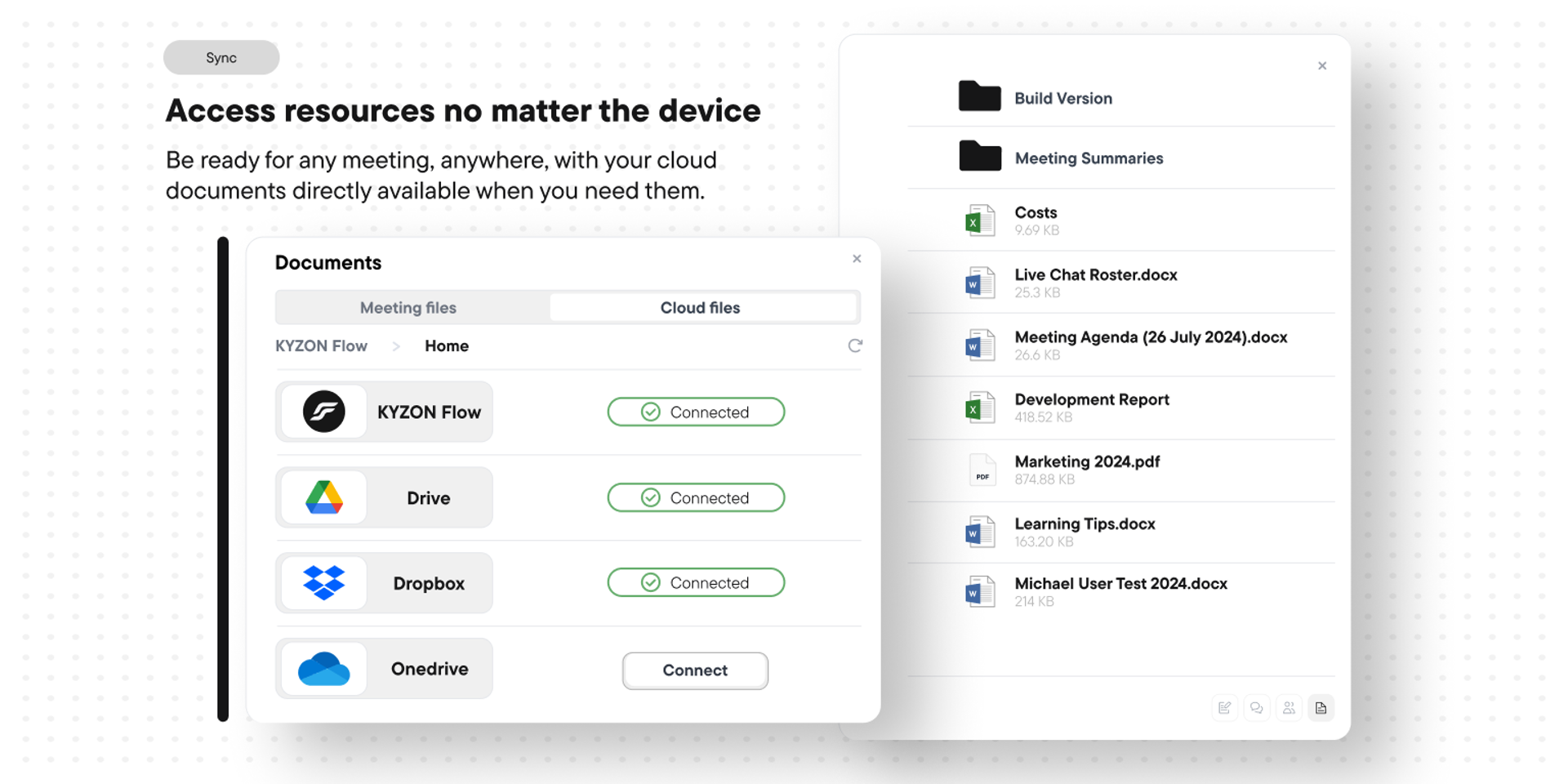Click the OneDrive cloud logo

click(324, 669)
